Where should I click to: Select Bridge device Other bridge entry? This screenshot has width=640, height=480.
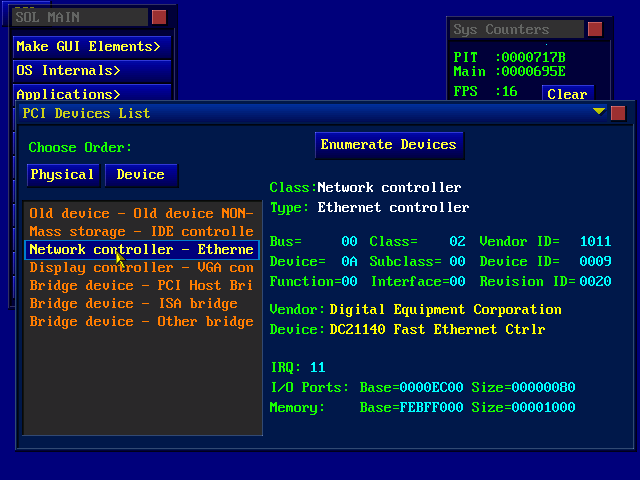click(141, 321)
